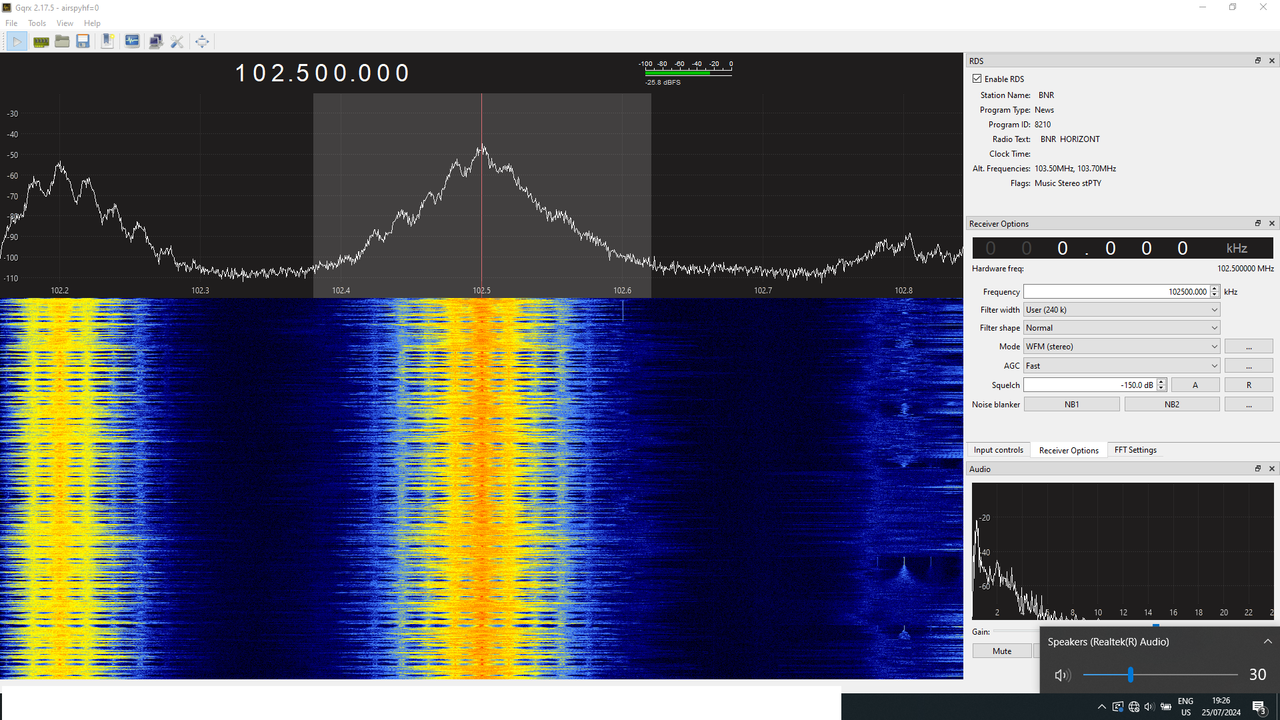The width and height of the screenshot is (1280, 720).
Task: Click the load settings folder icon
Action: point(62,41)
